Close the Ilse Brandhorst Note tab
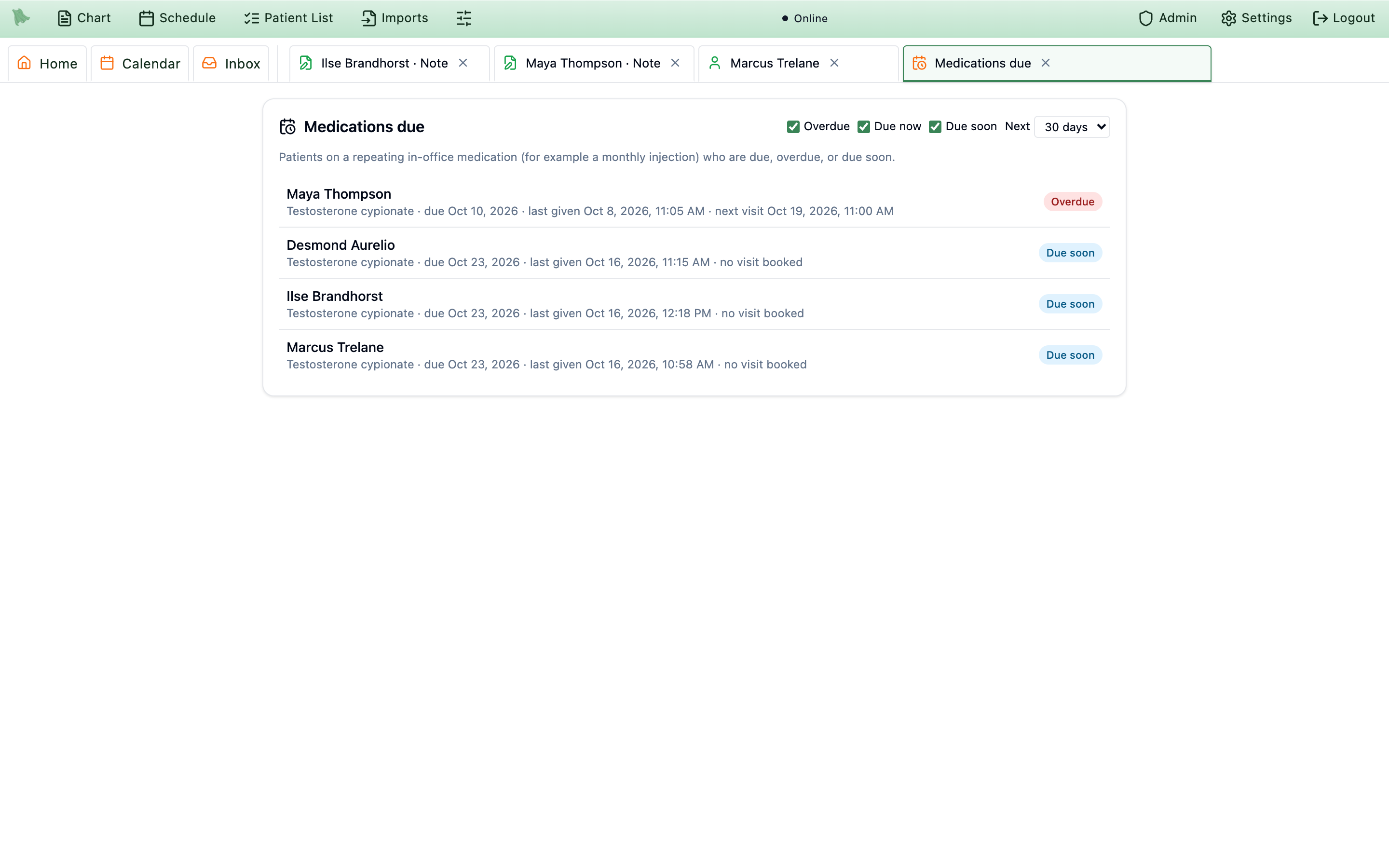 463,63
